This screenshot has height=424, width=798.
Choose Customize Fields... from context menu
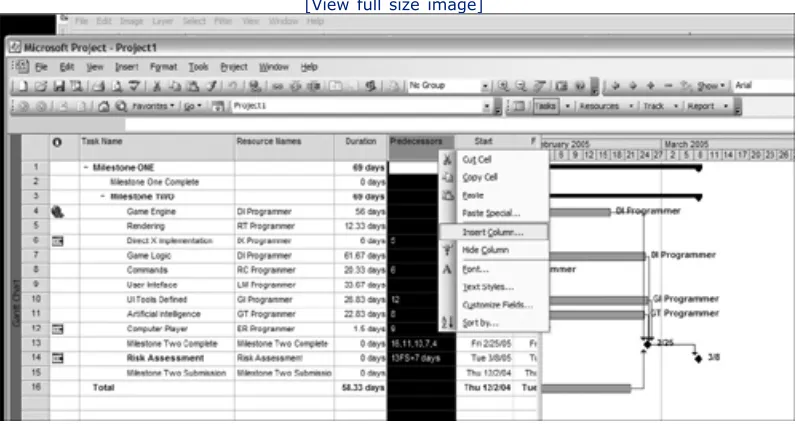[x=493, y=305]
